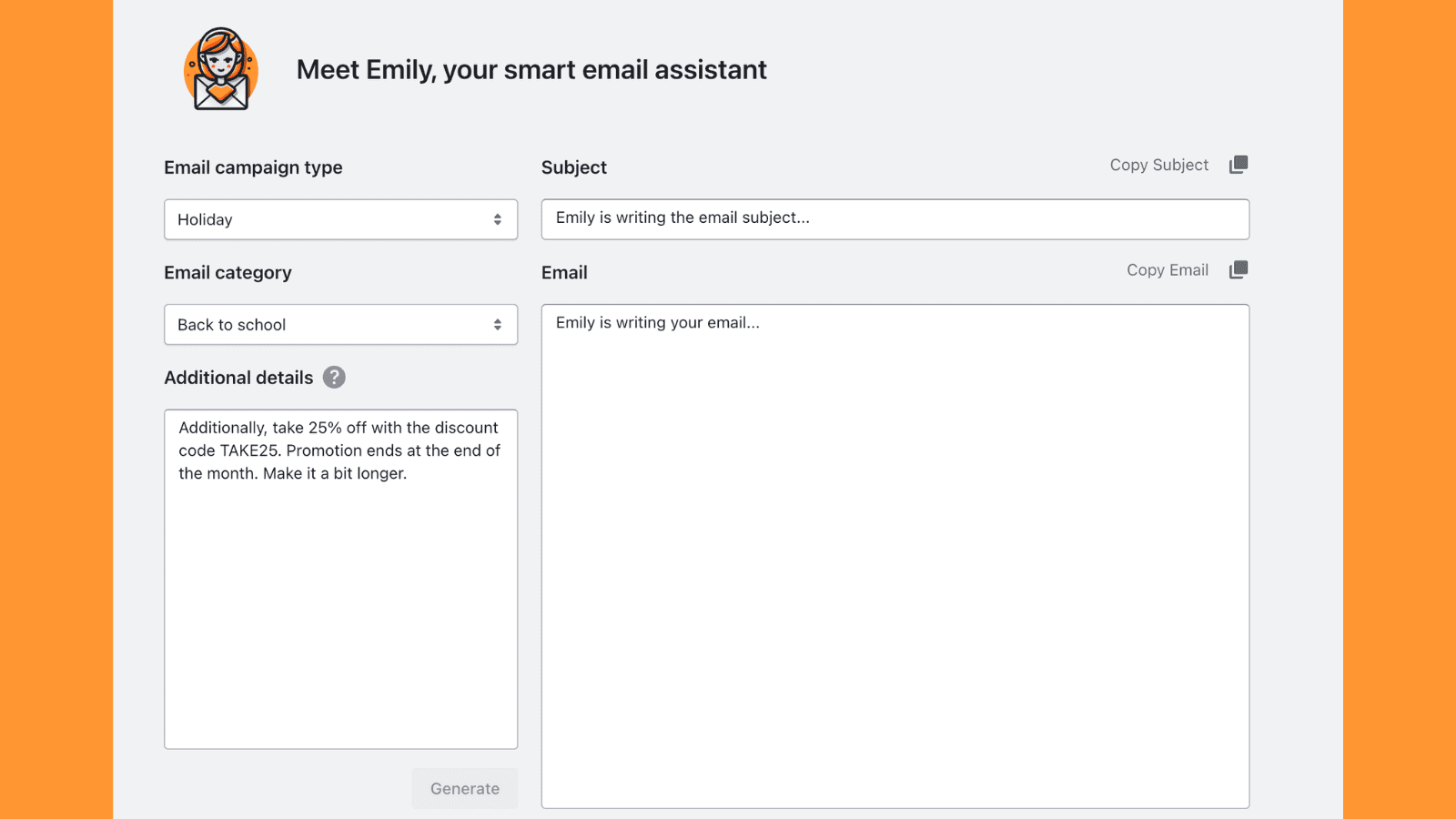
Task: Click the help question mark beside Additional details
Action: 334,377
